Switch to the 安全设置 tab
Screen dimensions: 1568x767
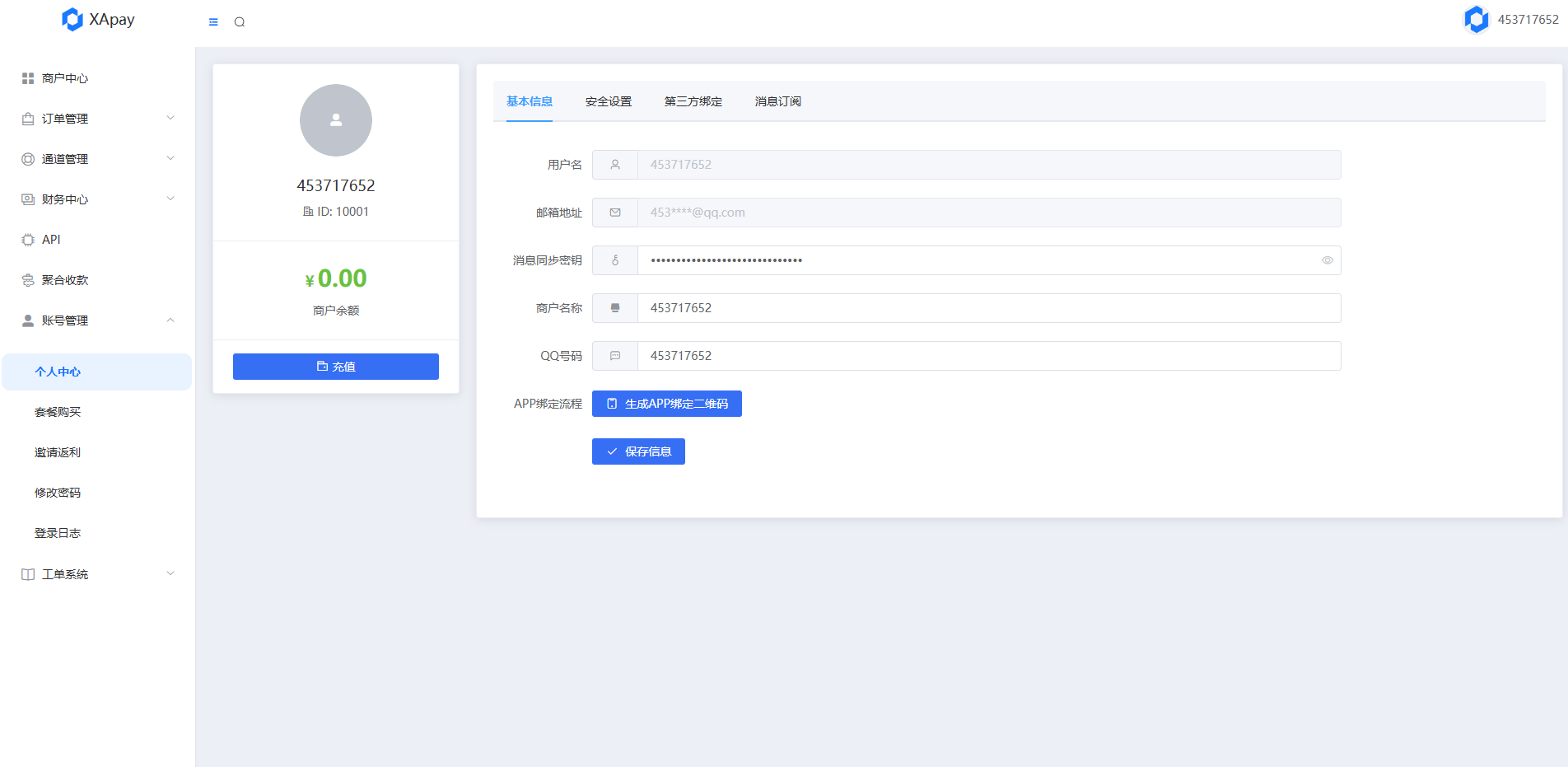point(608,101)
